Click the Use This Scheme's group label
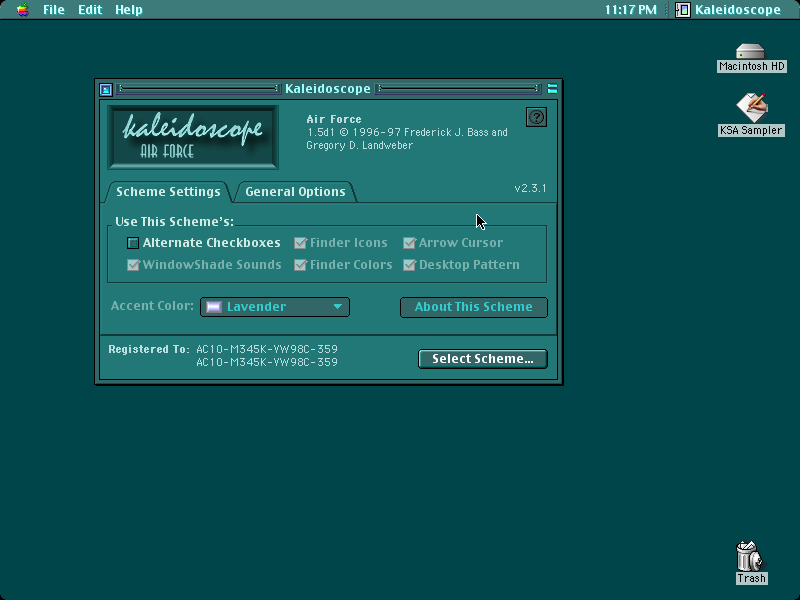The width and height of the screenshot is (800, 600). coord(174,222)
